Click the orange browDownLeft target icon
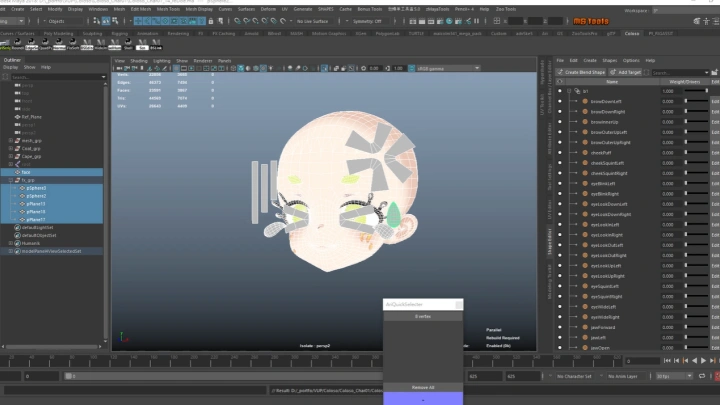This screenshot has height=405, width=720. pyautogui.click(x=585, y=101)
